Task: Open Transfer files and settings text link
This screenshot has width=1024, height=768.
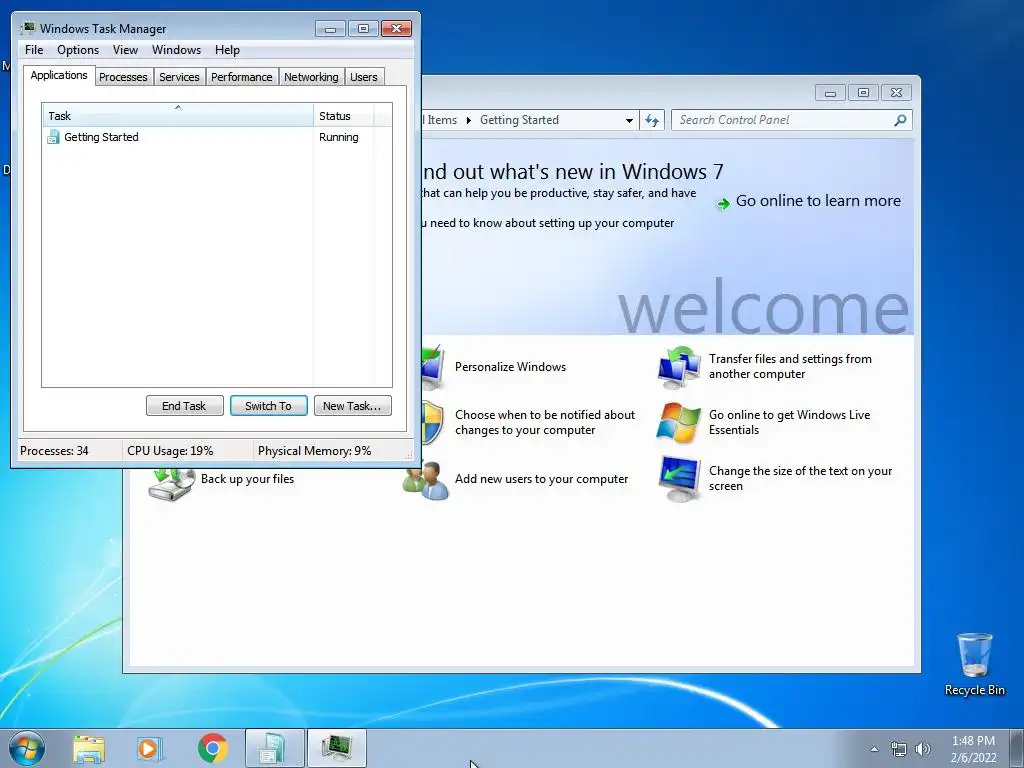Action: (790, 366)
